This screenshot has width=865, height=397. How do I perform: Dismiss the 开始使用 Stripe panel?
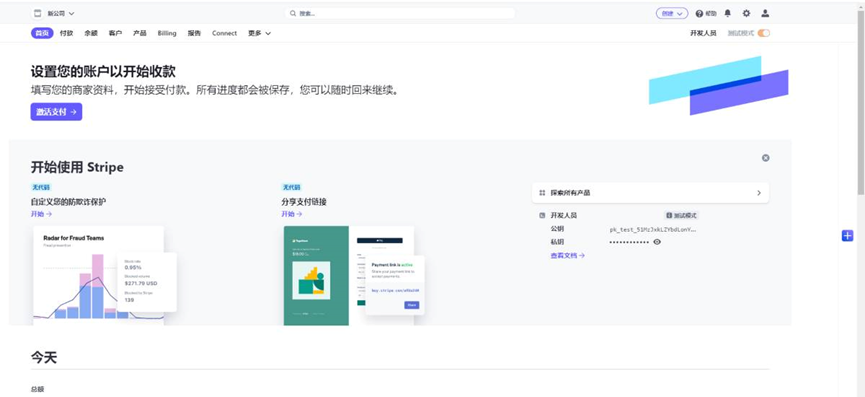(765, 158)
